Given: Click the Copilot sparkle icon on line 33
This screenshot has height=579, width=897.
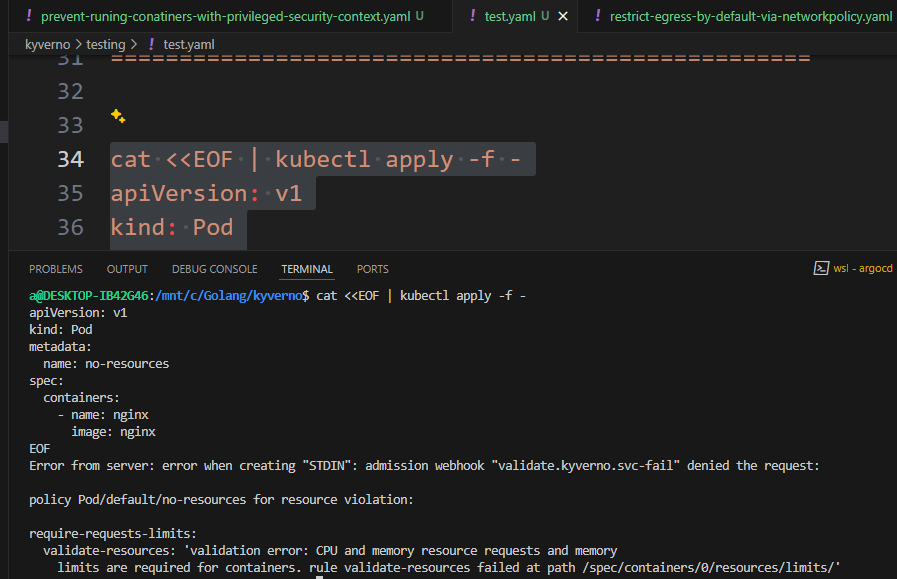Looking at the screenshot, I should (117, 118).
